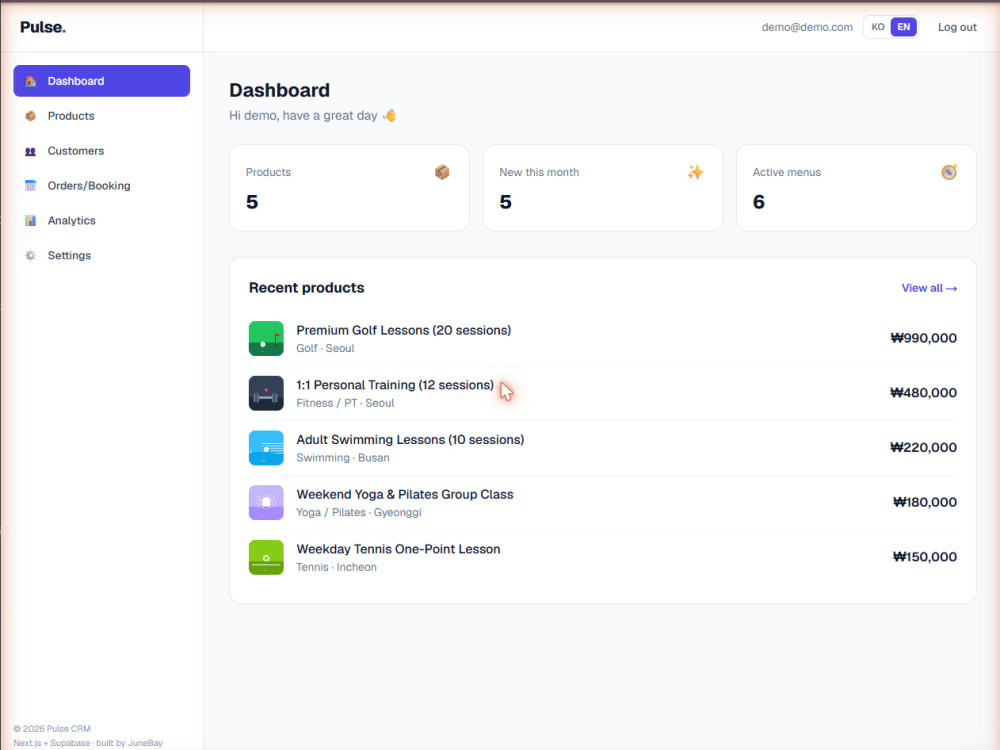Click the Active menus card label
The height and width of the screenshot is (750, 1000).
[786, 172]
